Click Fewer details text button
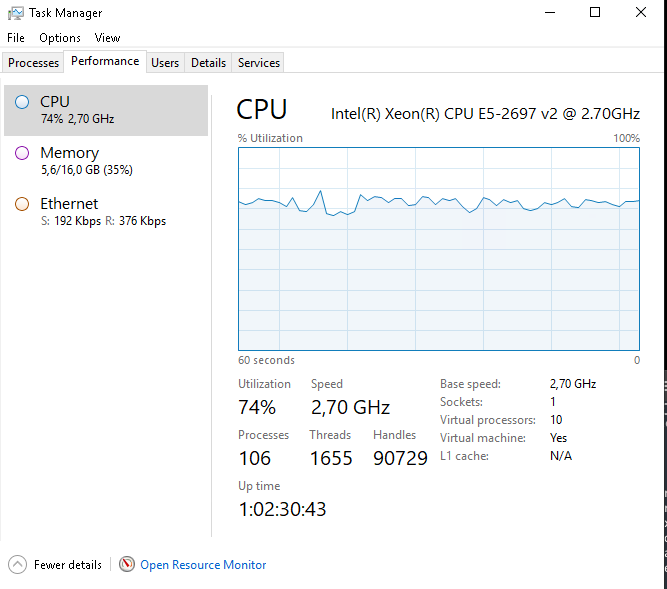This screenshot has width=667, height=589. [68, 565]
